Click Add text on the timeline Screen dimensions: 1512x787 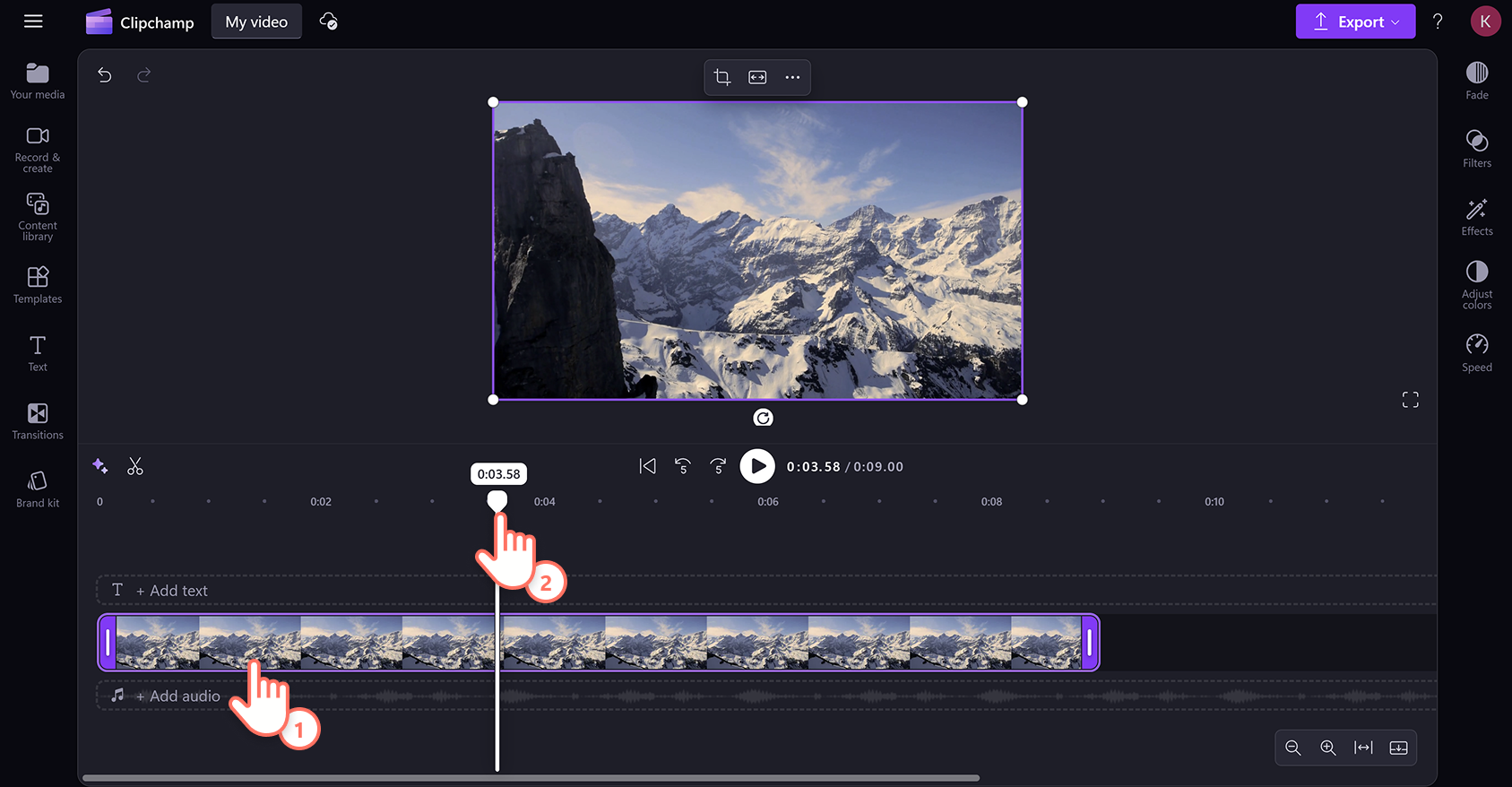pyautogui.click(x=170, y=591)
